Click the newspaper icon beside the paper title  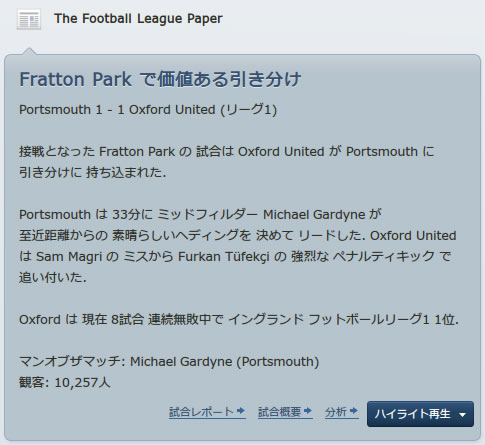29,20
